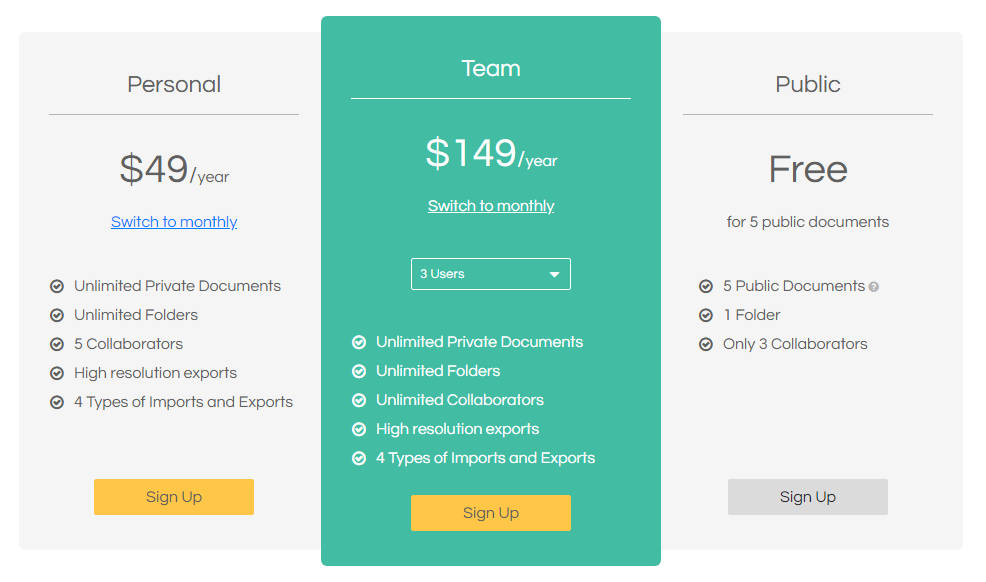Viewport: 986px width, 582px height.
Task: Click the checkmark icon beside 4 Types of Imports in Team
Action: click(x=359, y=458)
